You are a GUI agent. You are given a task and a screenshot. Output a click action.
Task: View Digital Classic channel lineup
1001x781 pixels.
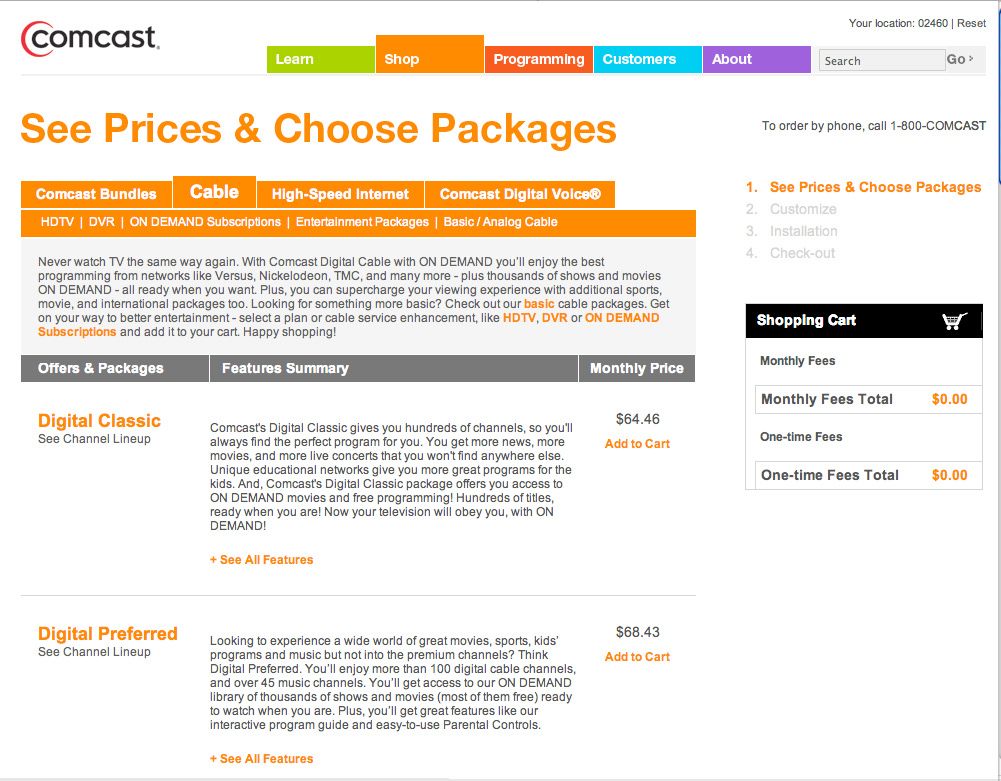94,439
